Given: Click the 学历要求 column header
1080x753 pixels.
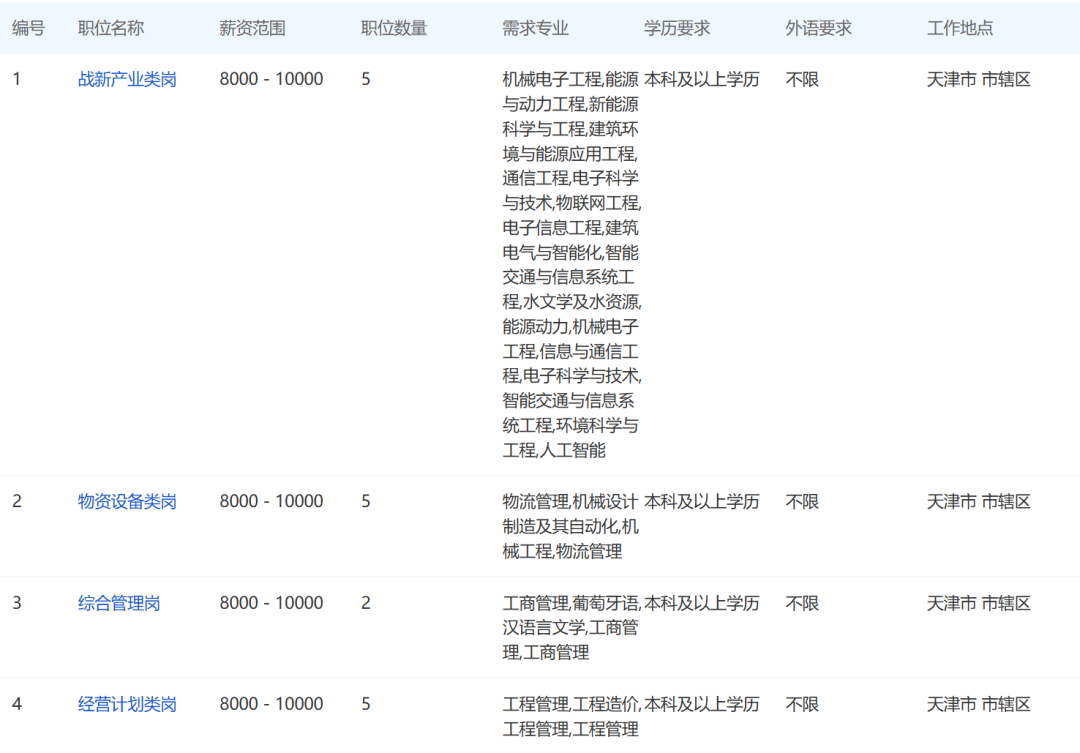Looking at the screenshot, I should 676,28.
